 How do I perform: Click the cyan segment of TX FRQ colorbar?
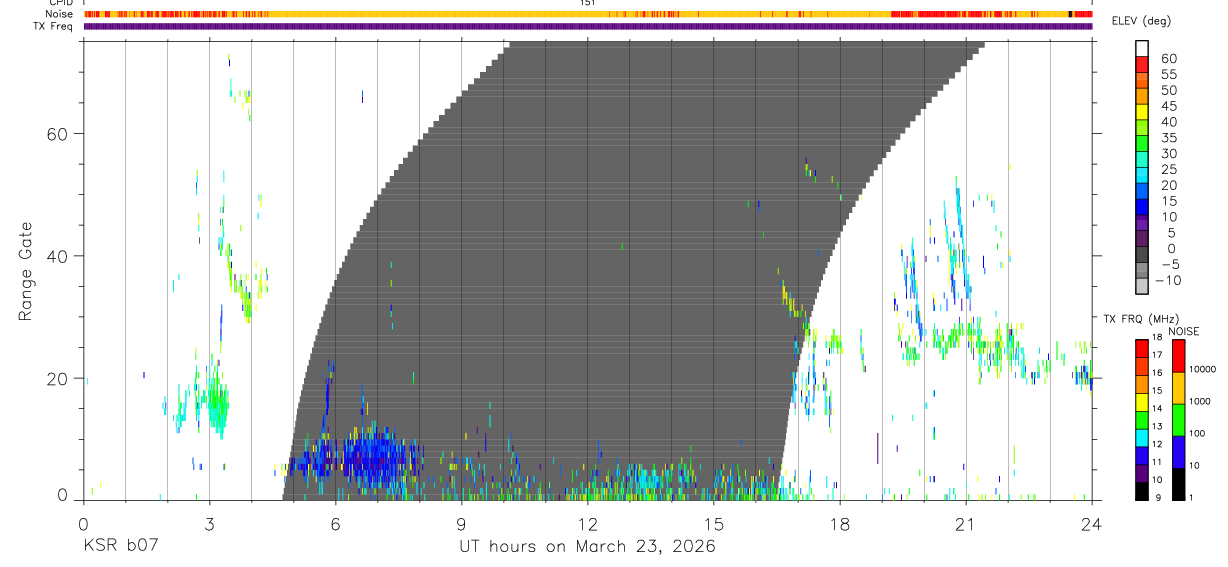[x=1142, y=438]
